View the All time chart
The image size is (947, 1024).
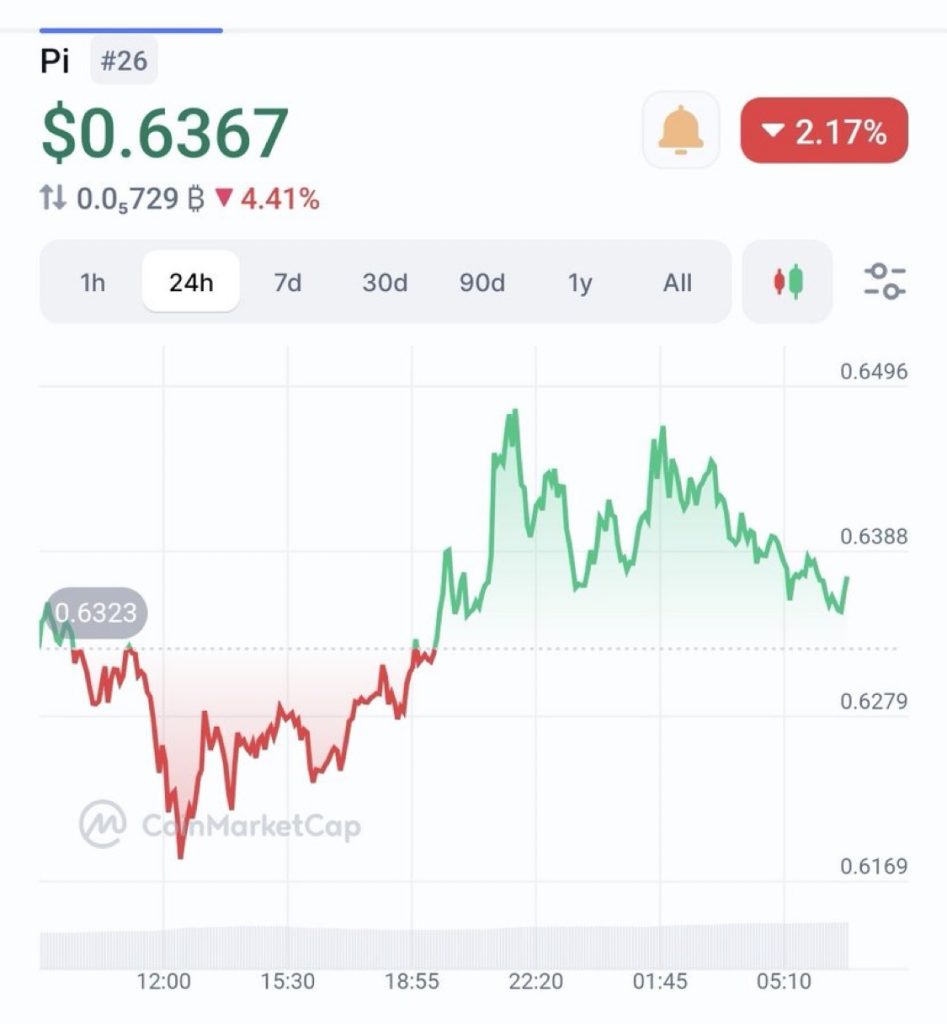(x=677, y=283)
